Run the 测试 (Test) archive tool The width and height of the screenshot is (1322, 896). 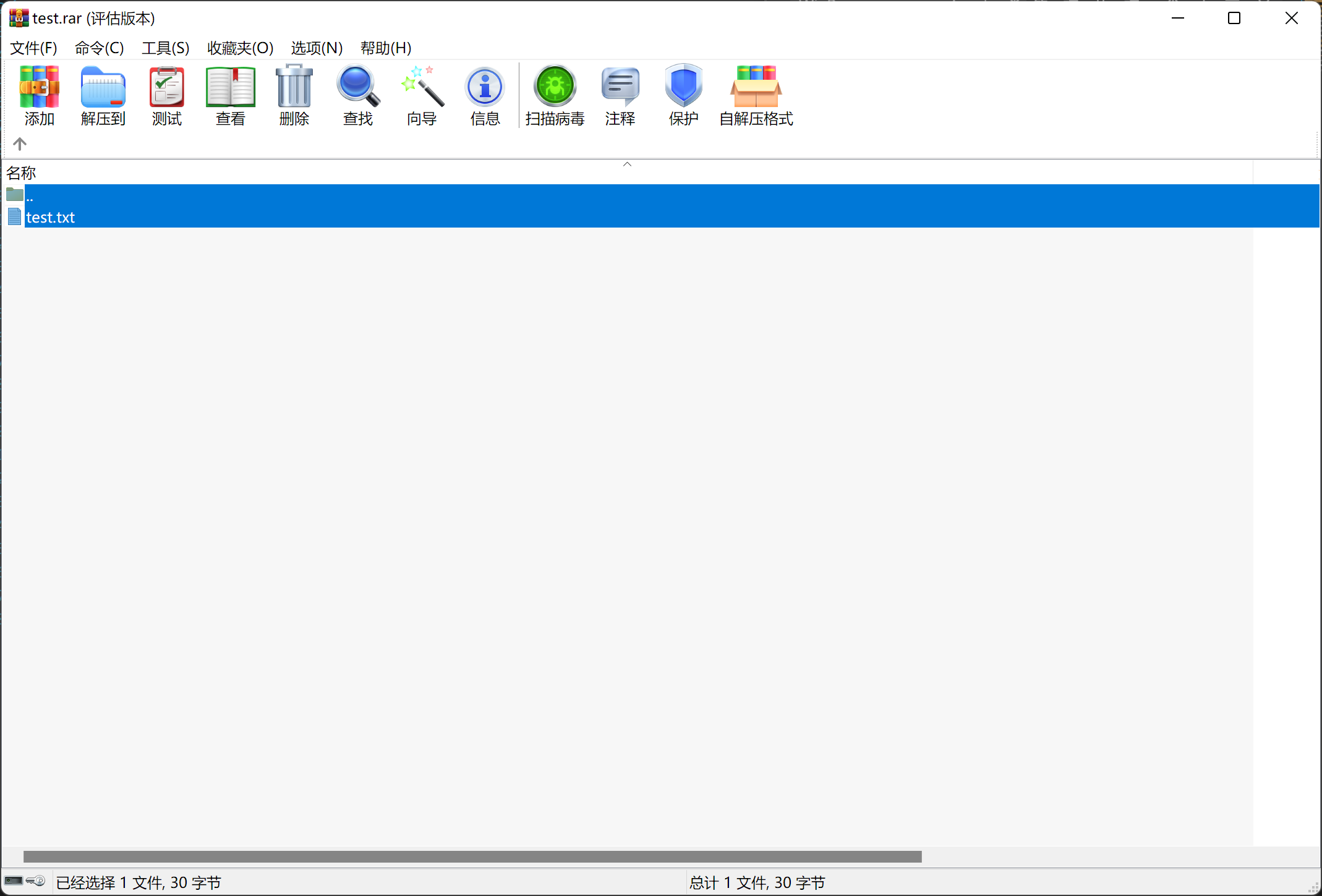coord(167,95)
